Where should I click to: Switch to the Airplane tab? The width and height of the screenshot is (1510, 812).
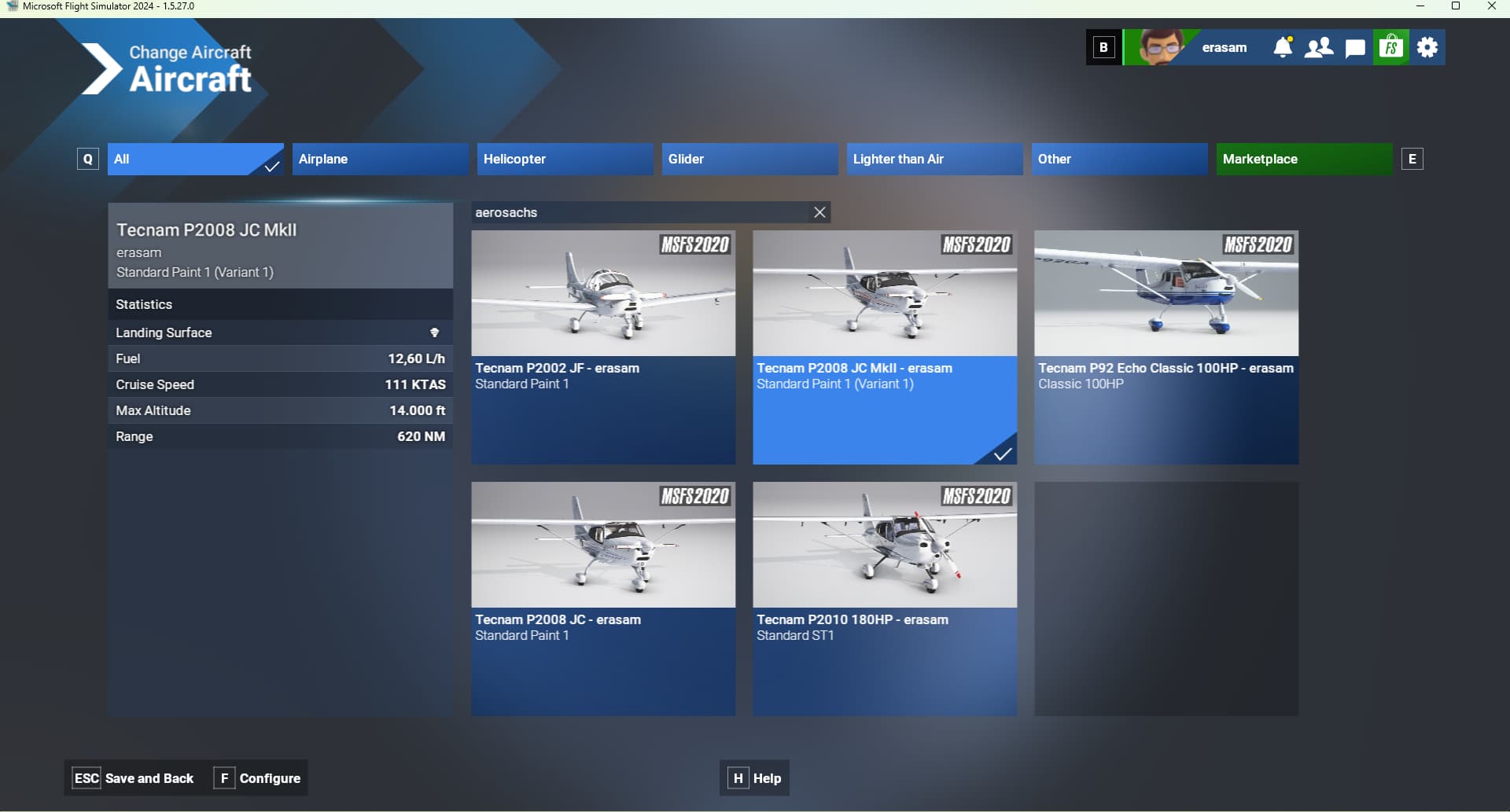(380, 159)
